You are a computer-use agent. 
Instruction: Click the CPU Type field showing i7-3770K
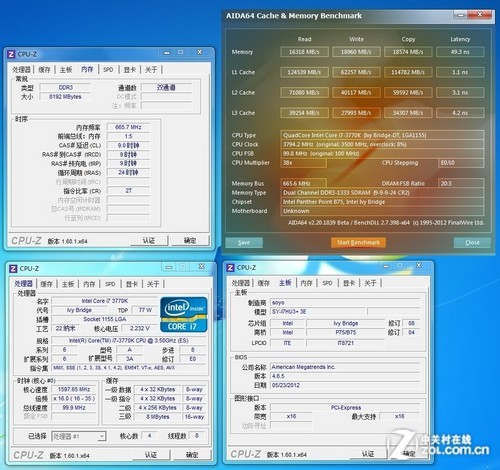tap(382, 135)
